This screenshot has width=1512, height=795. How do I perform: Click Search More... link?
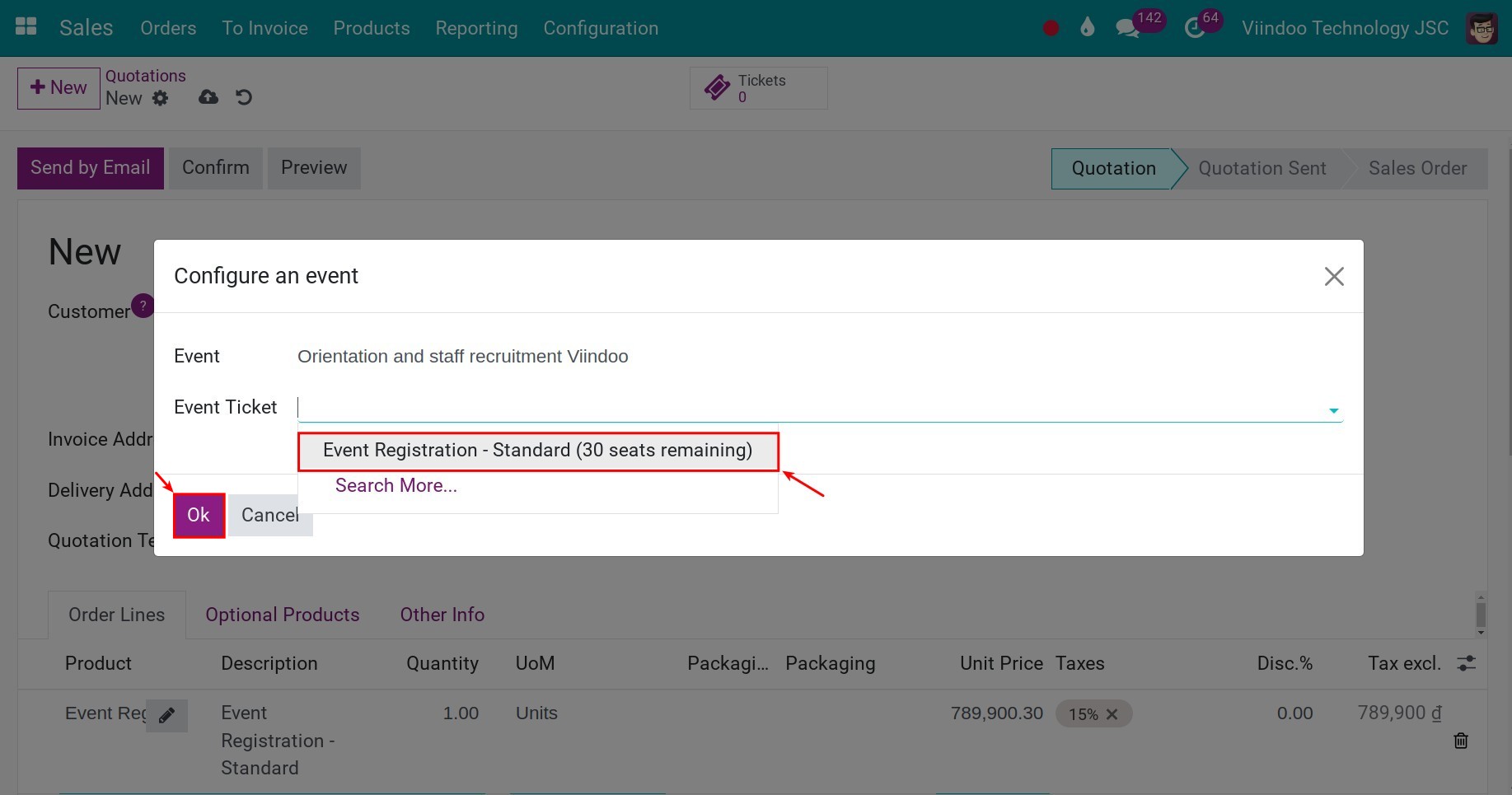[396, 486]
